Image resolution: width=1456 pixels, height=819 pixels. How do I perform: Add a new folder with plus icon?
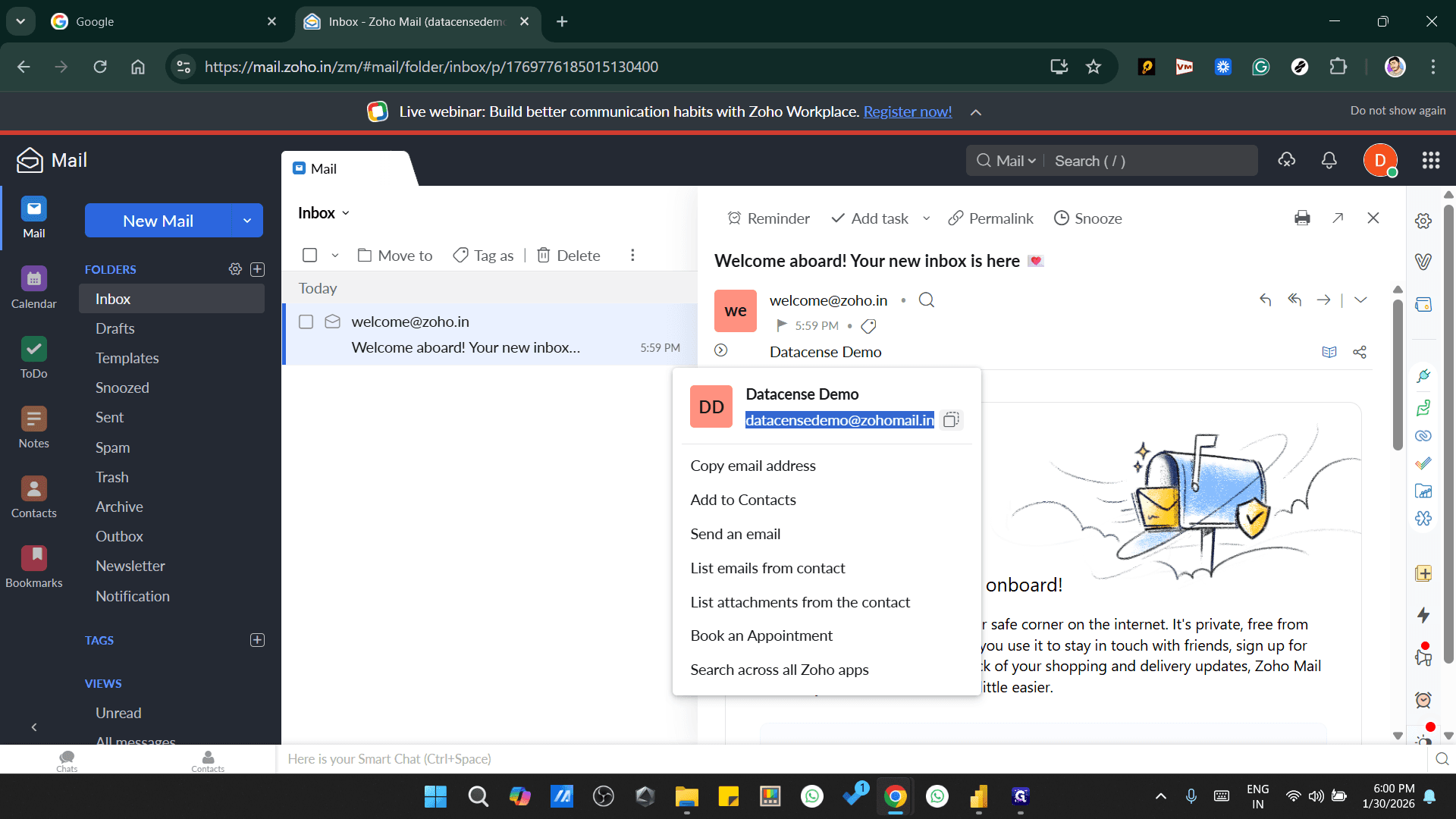click(258, 269)
